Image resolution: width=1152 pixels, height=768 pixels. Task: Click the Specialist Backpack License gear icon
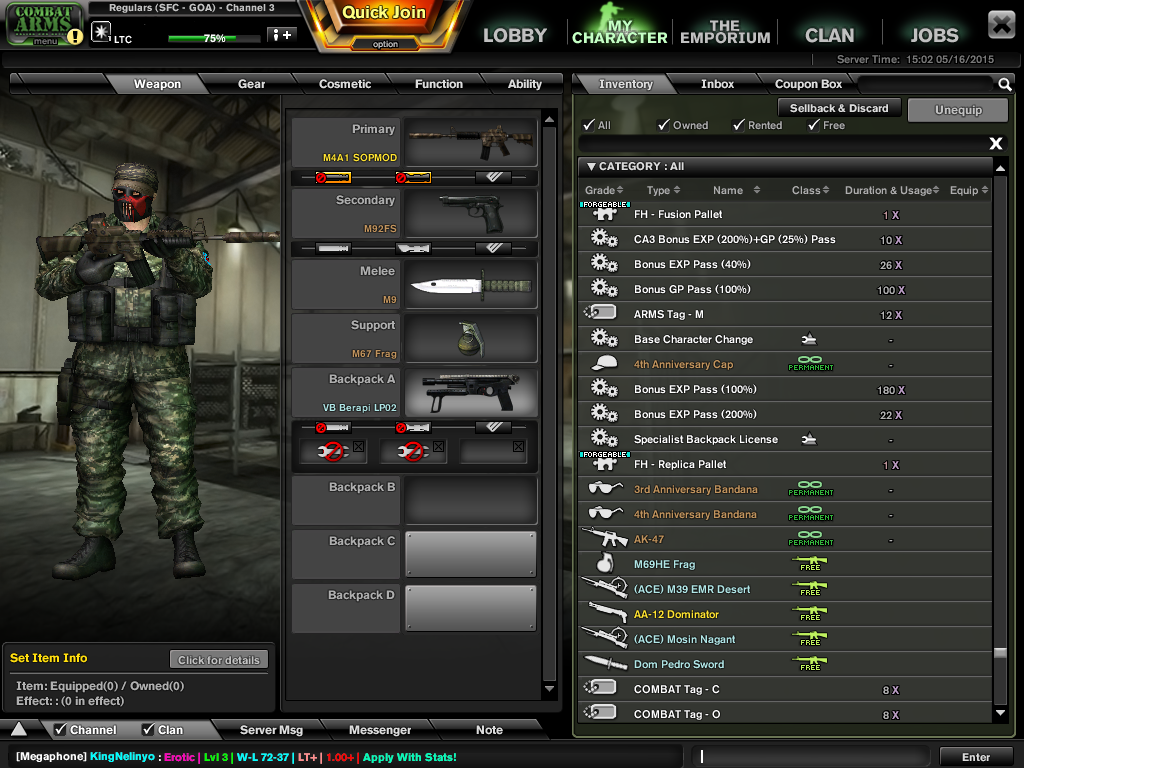coord(604,438)
